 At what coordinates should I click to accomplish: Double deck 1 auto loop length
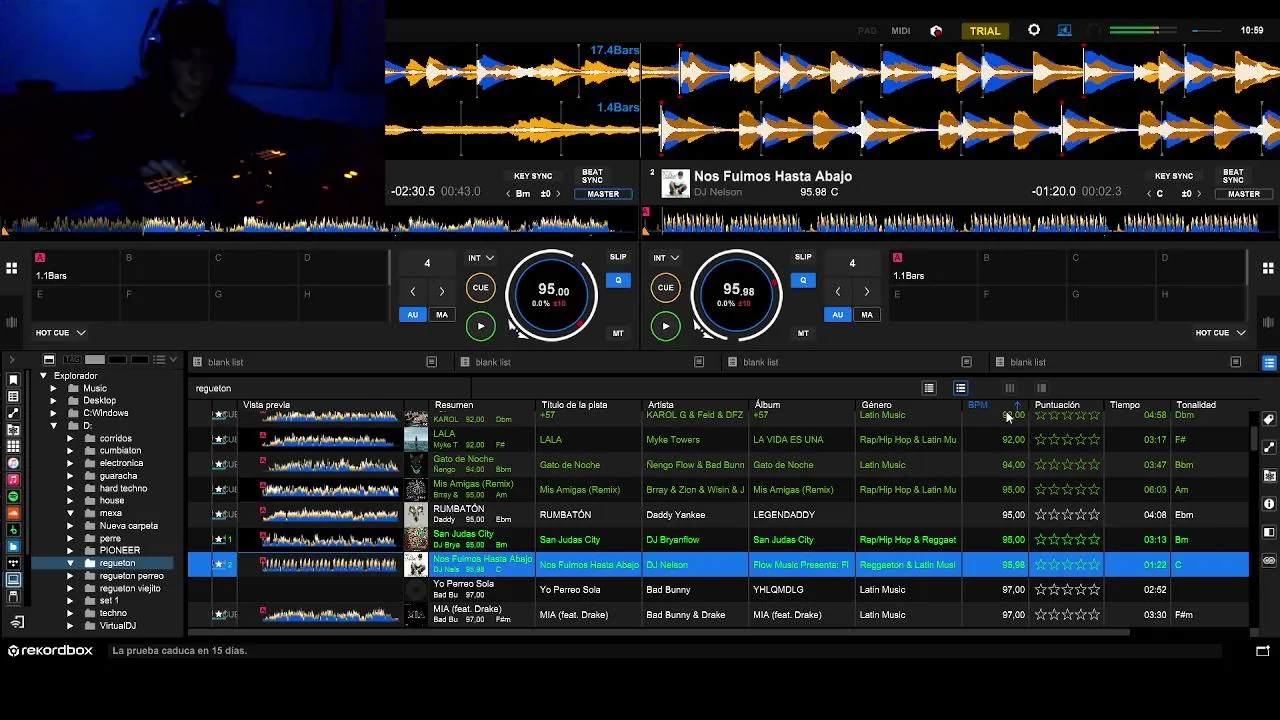[x=441, y=292]
